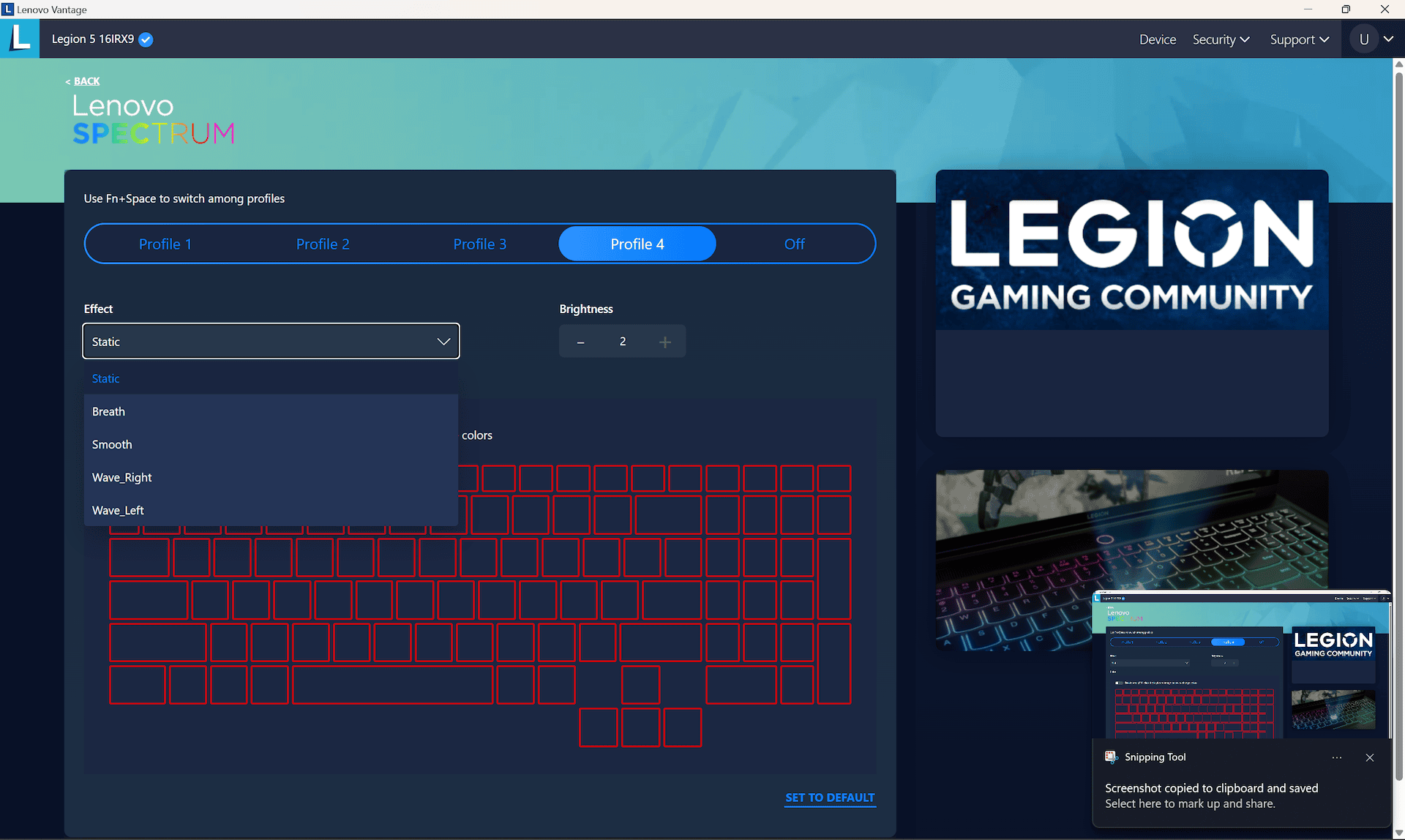The width and height of the screenshot is (1405, 840).
Task: Click the brightness value 2 field
Action: [623, 341]
